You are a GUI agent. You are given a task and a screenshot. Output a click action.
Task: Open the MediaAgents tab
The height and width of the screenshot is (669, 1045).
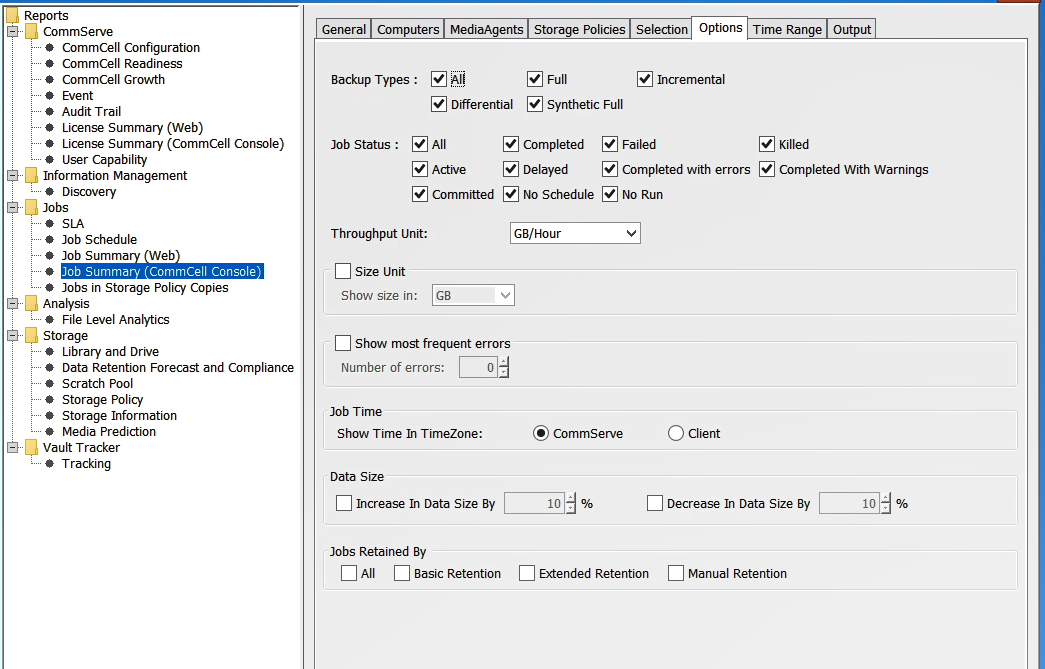[x=487, y=29]
